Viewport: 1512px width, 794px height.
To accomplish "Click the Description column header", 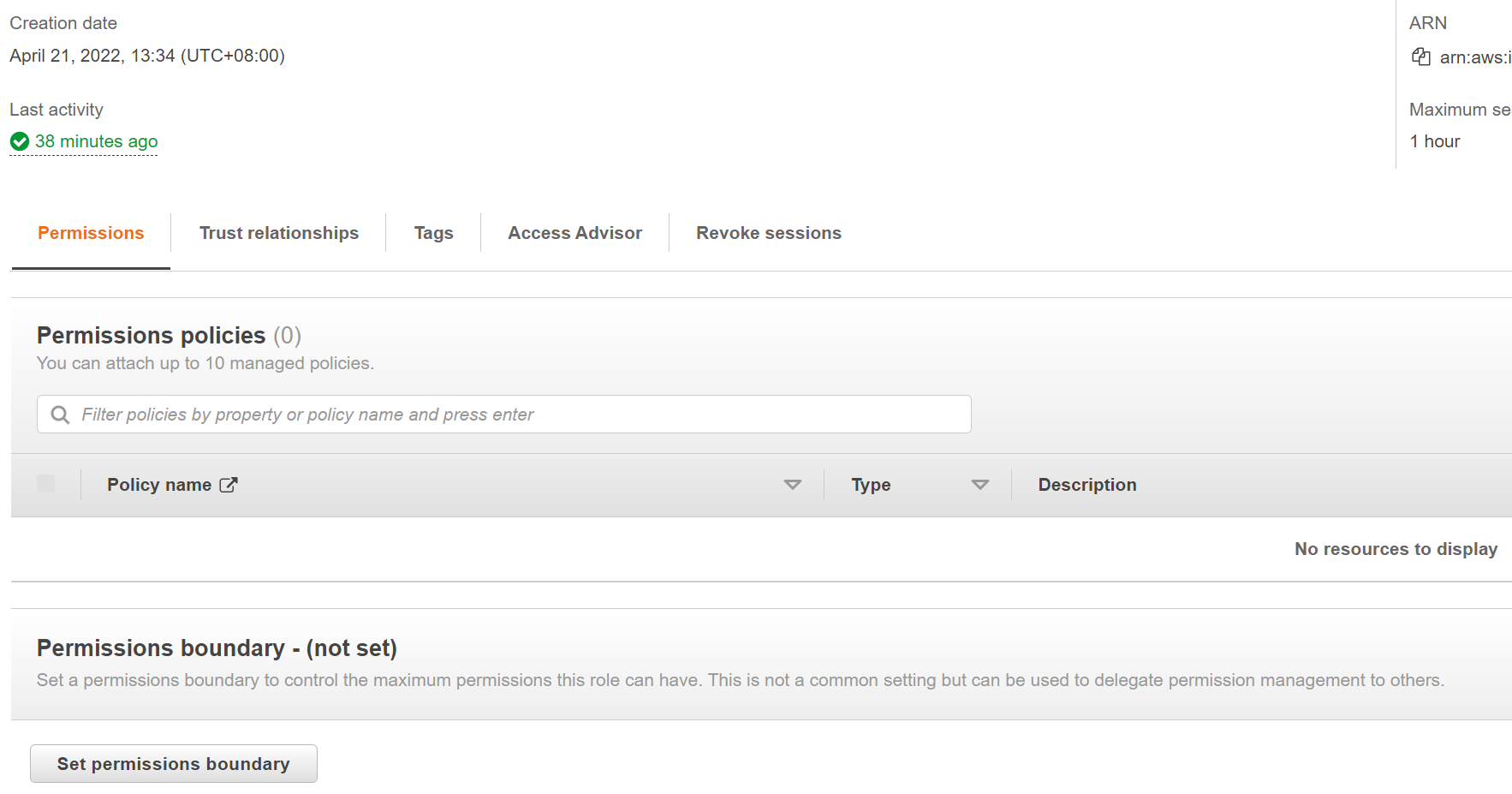I will click(x=1087, y=485).
